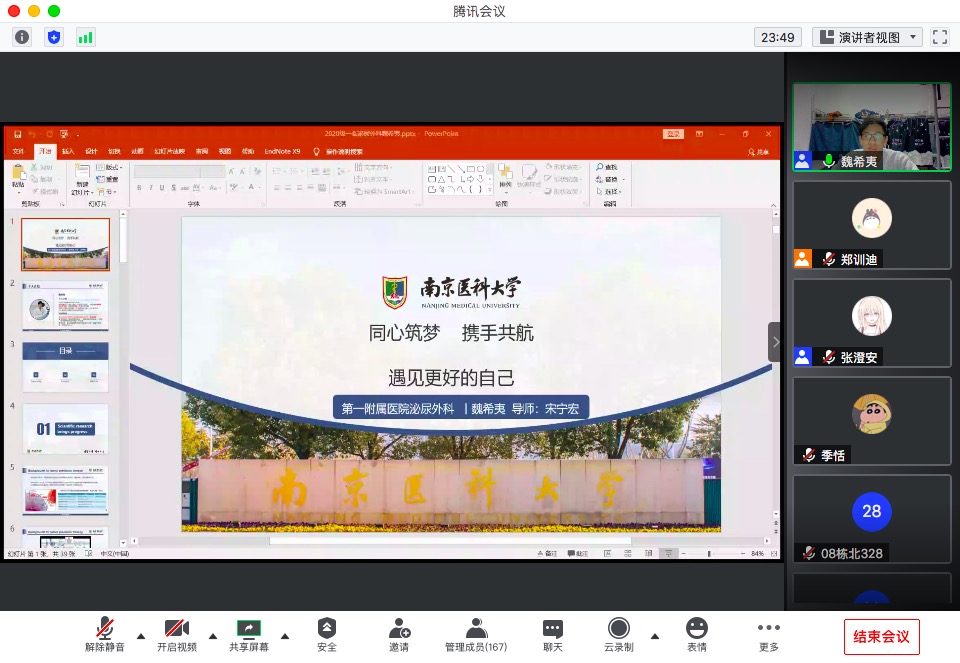Viewport: 960px width, 663px height.
Task: Click the Share Screen button
Action: pyautogui.click(x=248, y=635)
